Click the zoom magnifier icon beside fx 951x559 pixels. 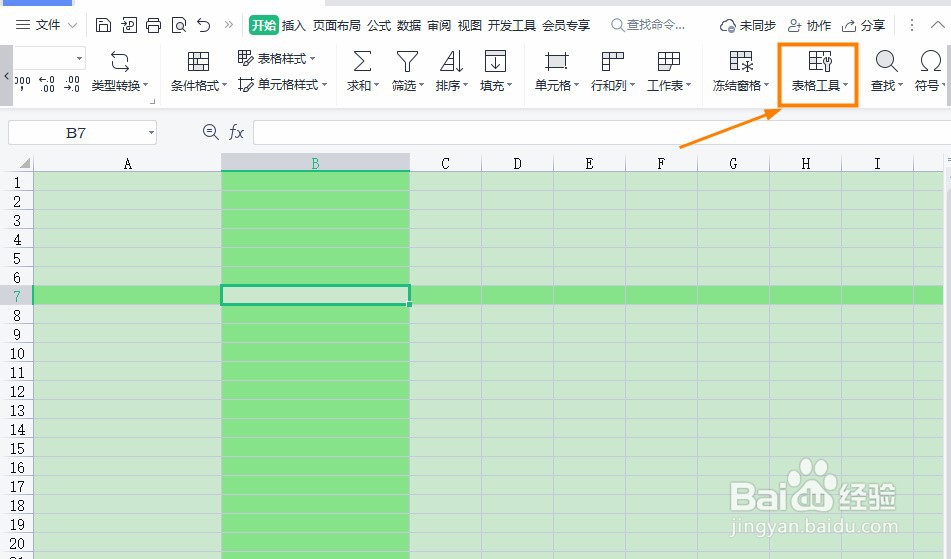point(210,132)
